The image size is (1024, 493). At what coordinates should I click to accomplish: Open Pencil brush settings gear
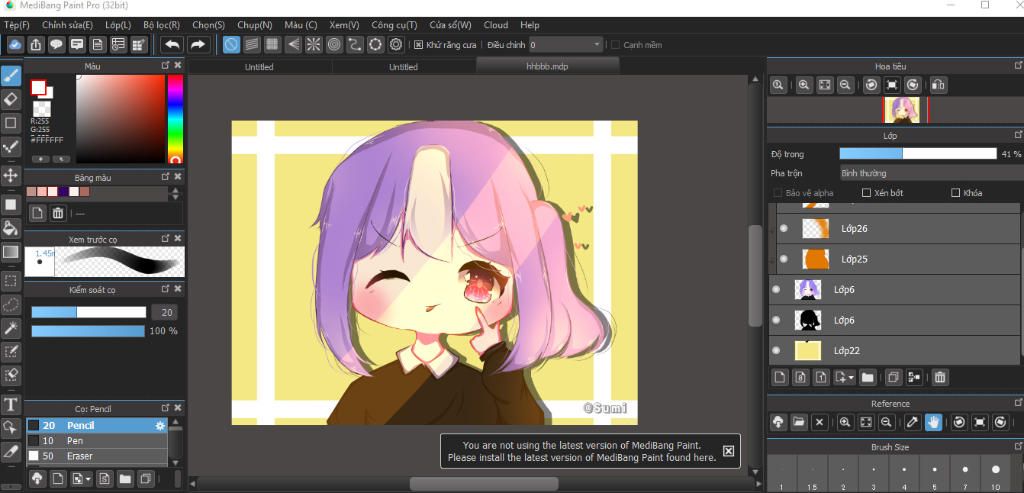coord(160,425)
